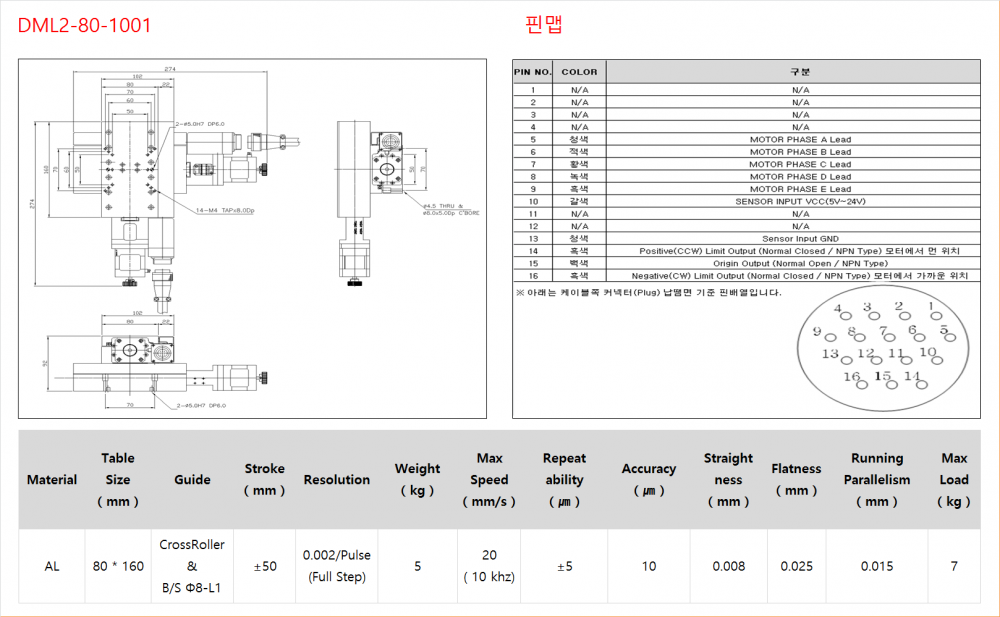Click the SENSOR INPUT VCC(5V~24V) row
Screen dimensions: 1000x617
(x=800, y=201)
